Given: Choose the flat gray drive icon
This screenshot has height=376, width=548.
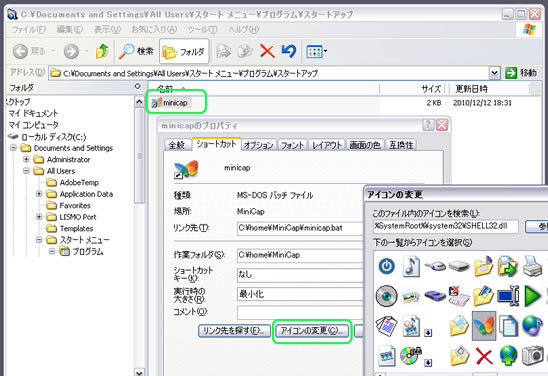Looking at the screenshot, I should pyautogui.click(x=459, y=267).
